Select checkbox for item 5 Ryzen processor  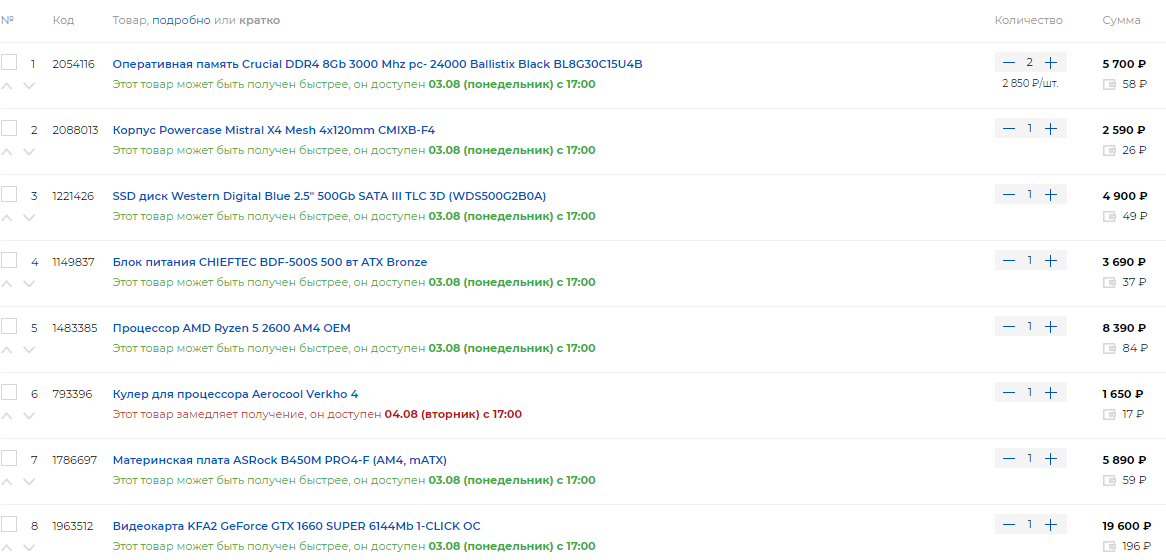[x=9, y=326]
